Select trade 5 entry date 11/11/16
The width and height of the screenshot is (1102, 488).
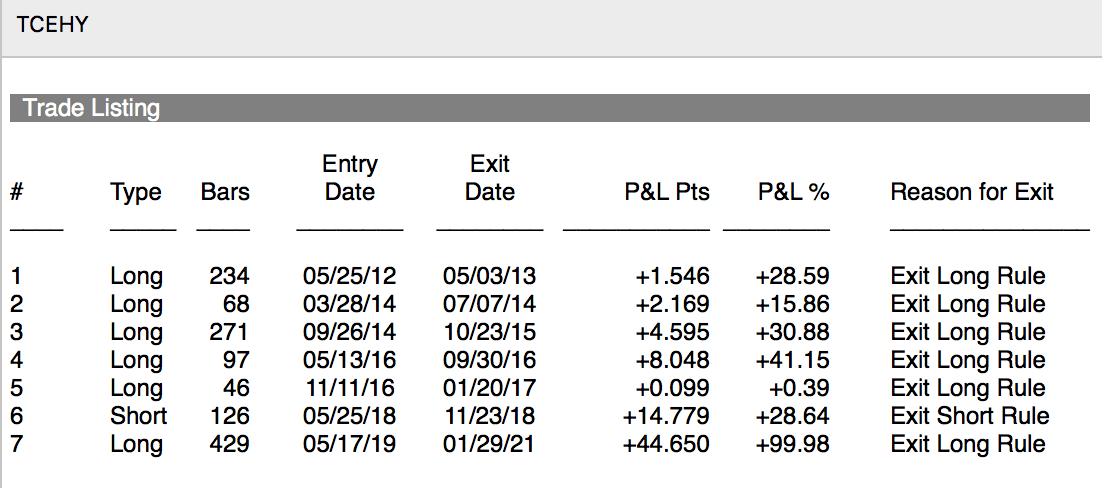click(x=349, y=387)
